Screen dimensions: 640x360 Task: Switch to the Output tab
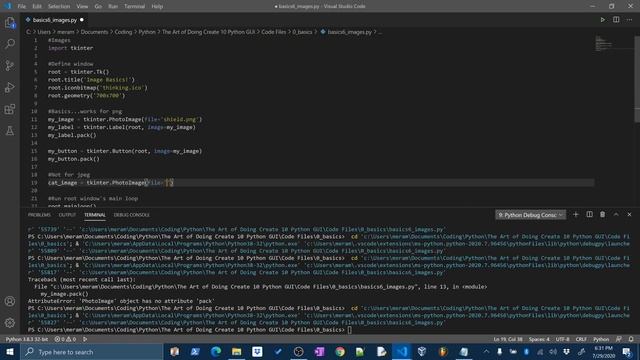pos(67,215)
